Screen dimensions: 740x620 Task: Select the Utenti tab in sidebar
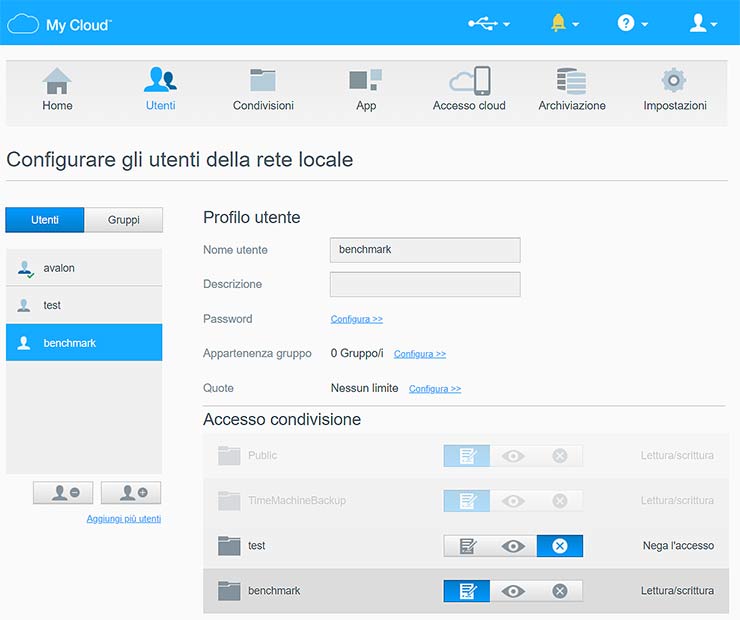coord(45,220)
